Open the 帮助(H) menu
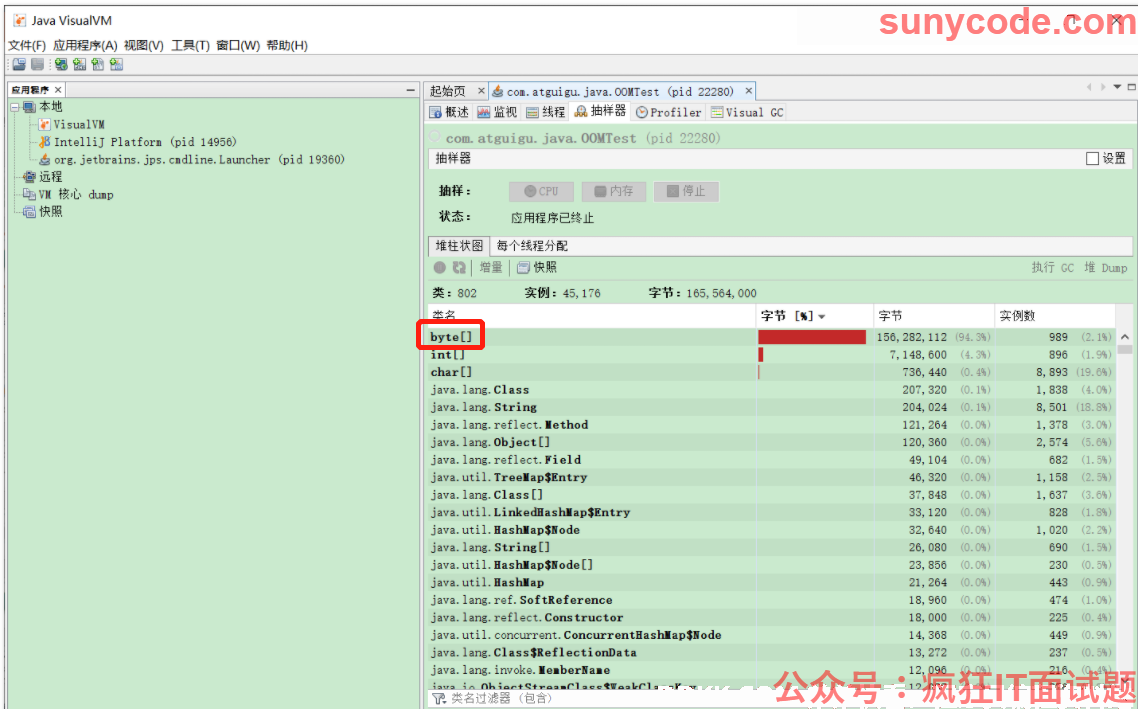The height and width of the screenshot is (709, 1138). pyautogui.click(x=287, y=45)
